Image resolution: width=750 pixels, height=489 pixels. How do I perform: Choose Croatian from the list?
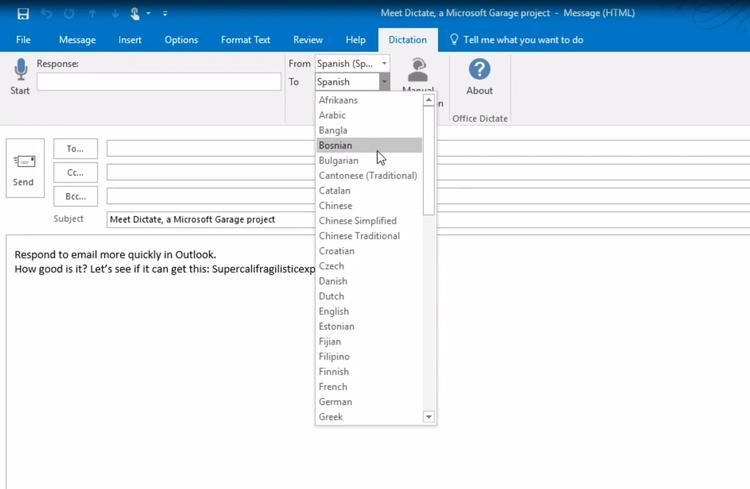[369, 251]
